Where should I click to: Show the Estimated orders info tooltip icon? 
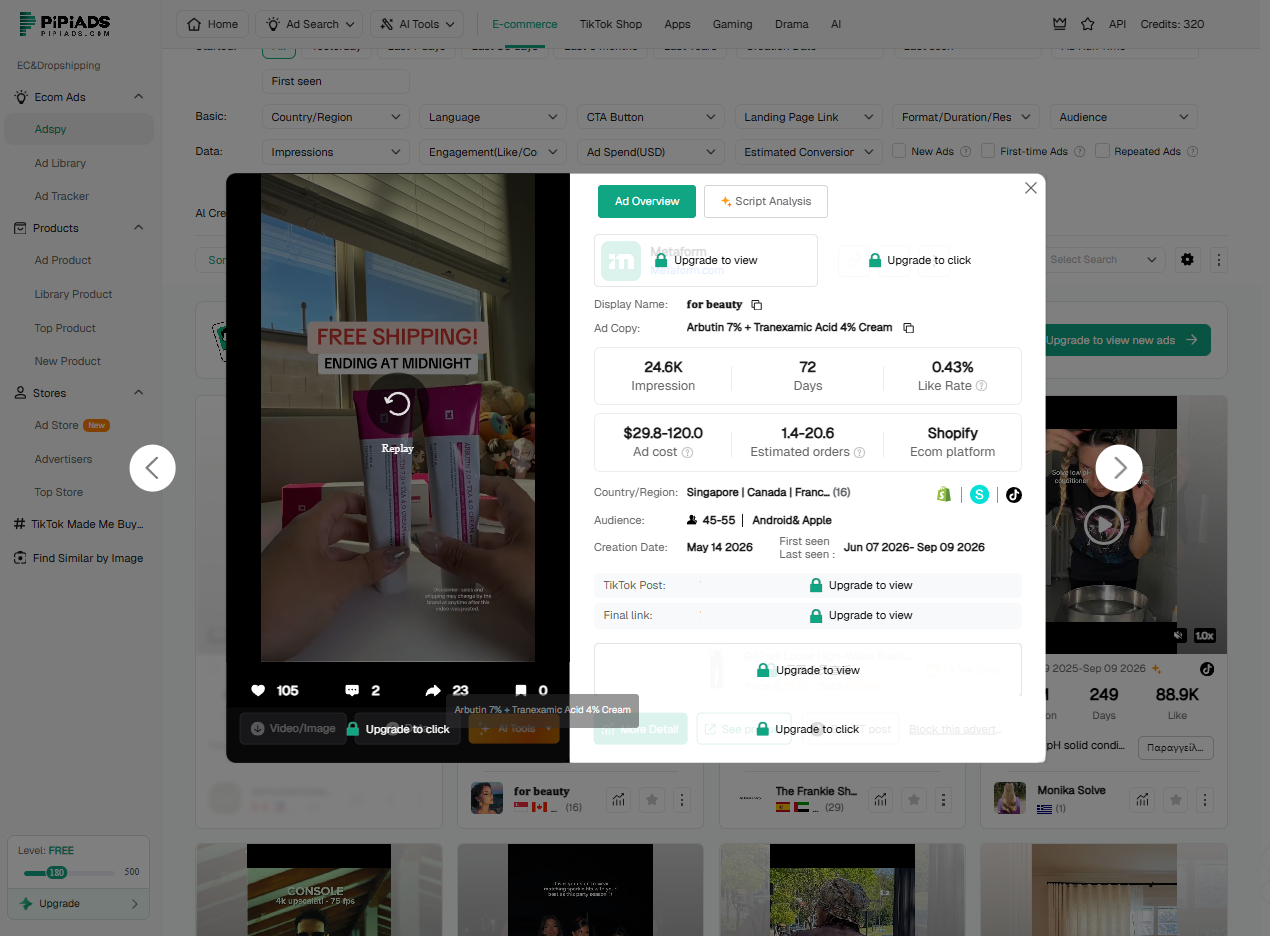click(860, 452)
